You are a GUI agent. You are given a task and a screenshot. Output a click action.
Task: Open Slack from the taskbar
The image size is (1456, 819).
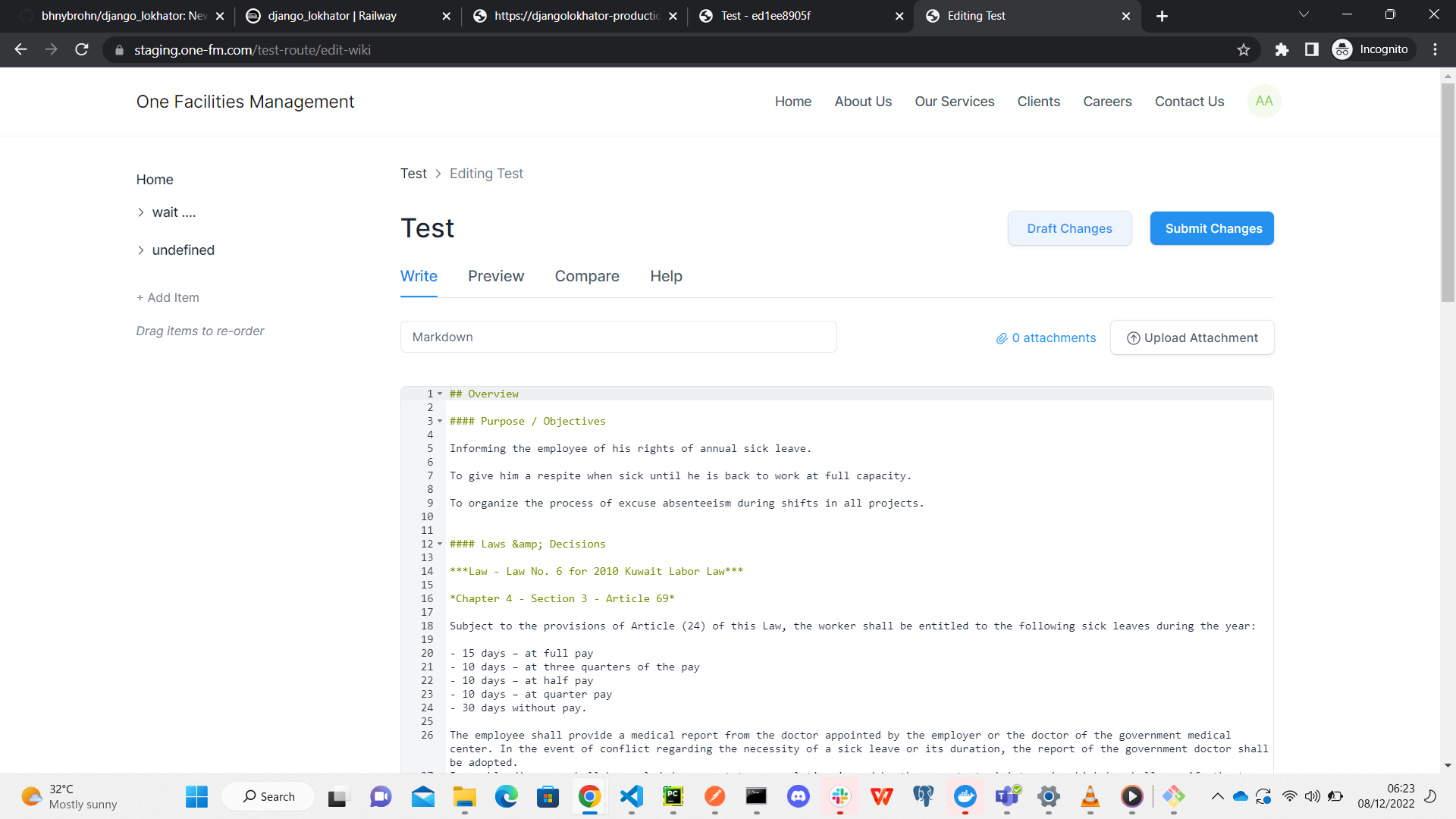click(840, 797)
